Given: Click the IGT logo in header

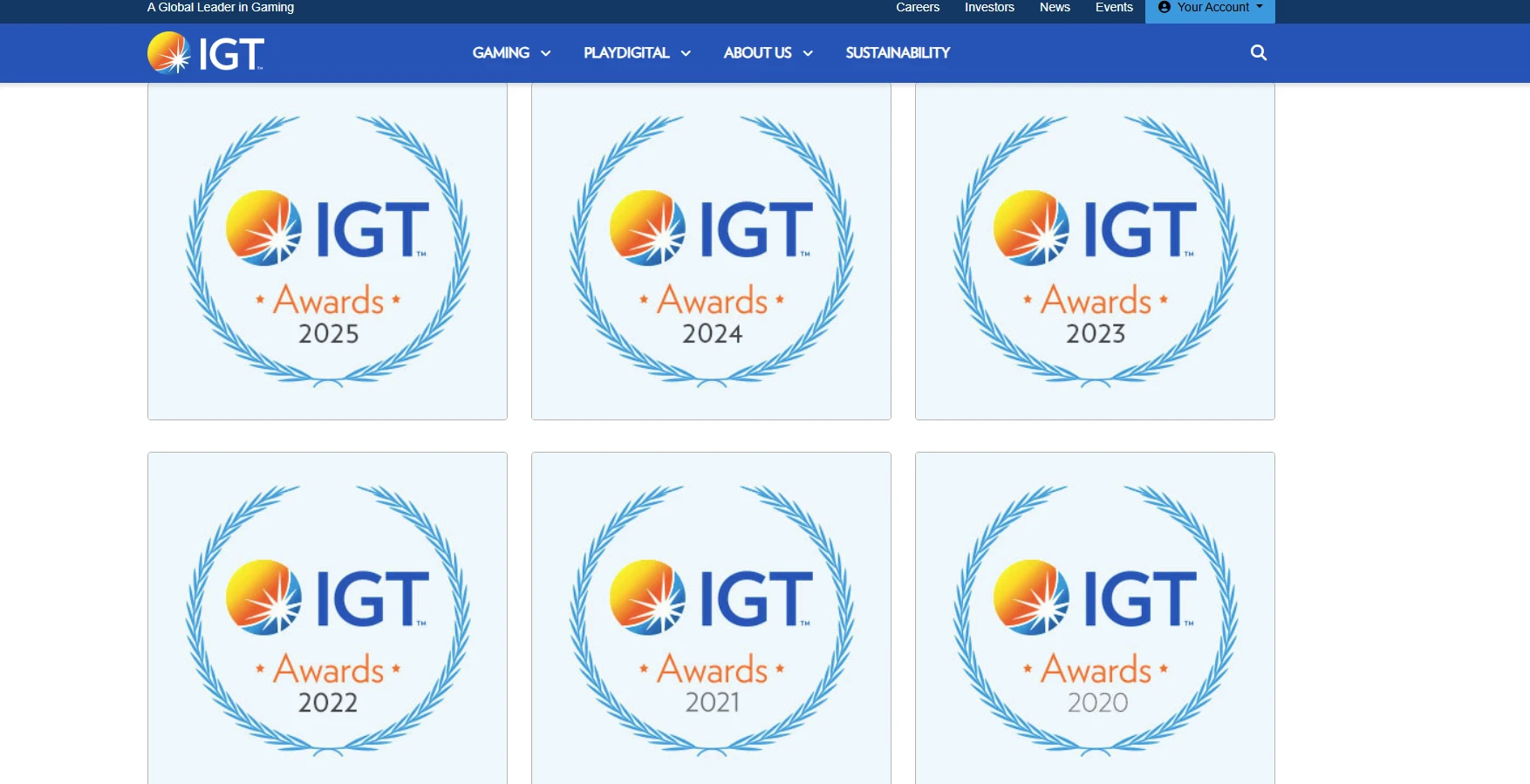Looking at the screenshot, I should pyautogui.click(x=206, y=53).
